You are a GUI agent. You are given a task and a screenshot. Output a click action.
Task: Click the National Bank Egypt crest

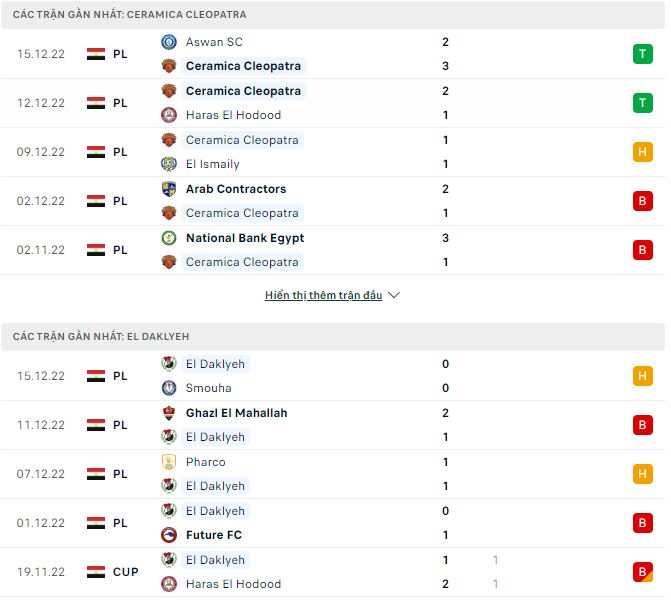click(x=169, y=238)
